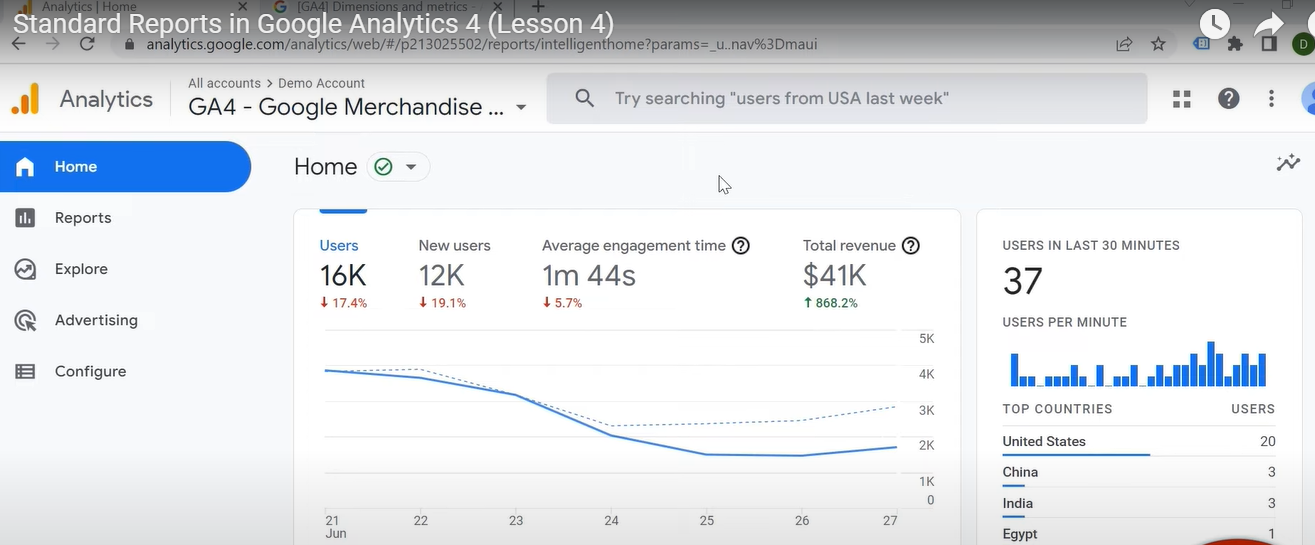
Task: Open the Home section in sidebar
Action: point(125,167)
